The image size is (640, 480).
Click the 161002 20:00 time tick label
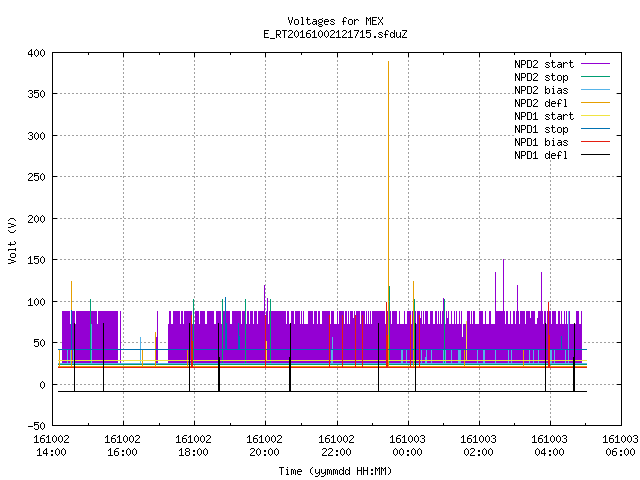(x=264, y=446)
